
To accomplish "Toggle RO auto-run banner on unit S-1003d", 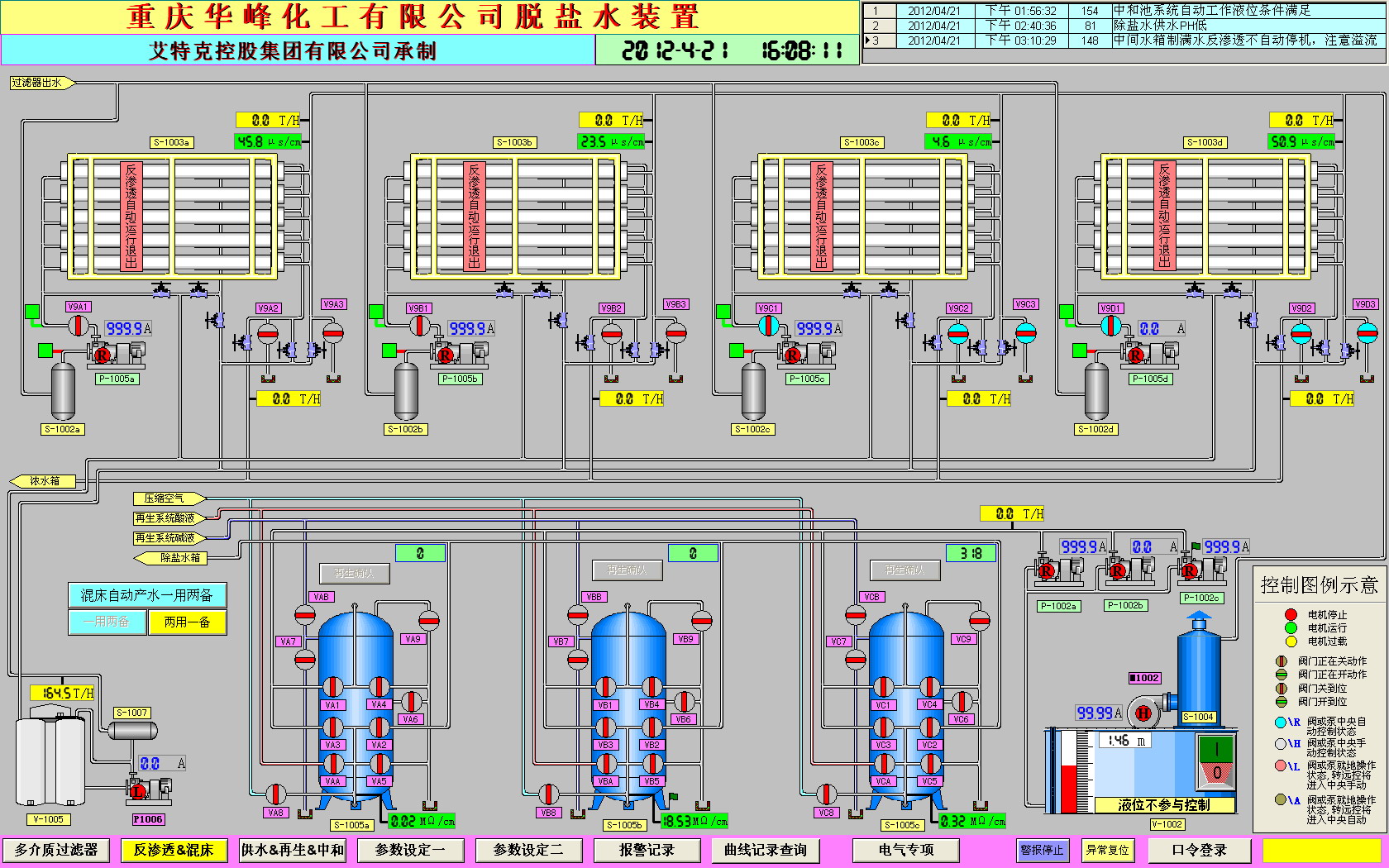I will point(1164,216).
